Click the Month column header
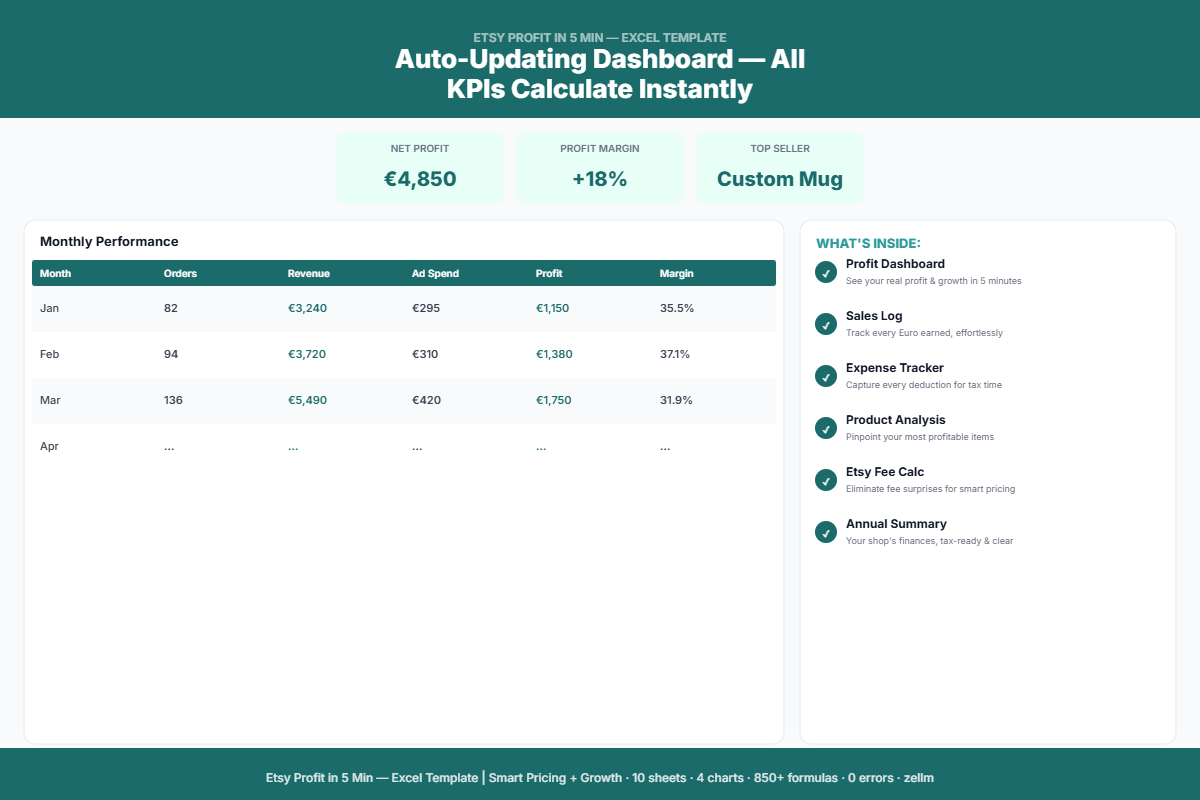1200x800 pixels. [x=56, y=273]
